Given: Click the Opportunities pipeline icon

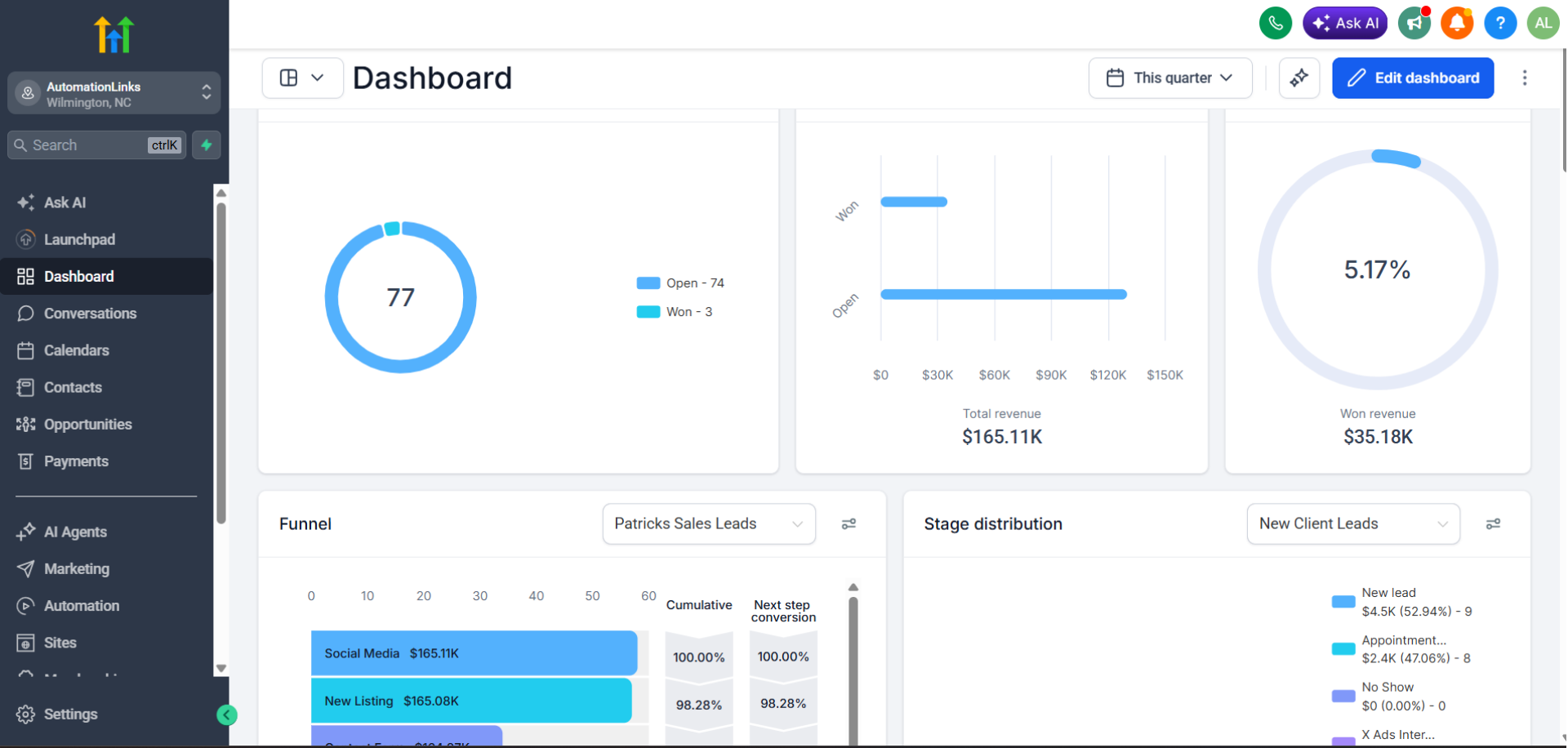Looking at the screenshot, I should [26, 425].
